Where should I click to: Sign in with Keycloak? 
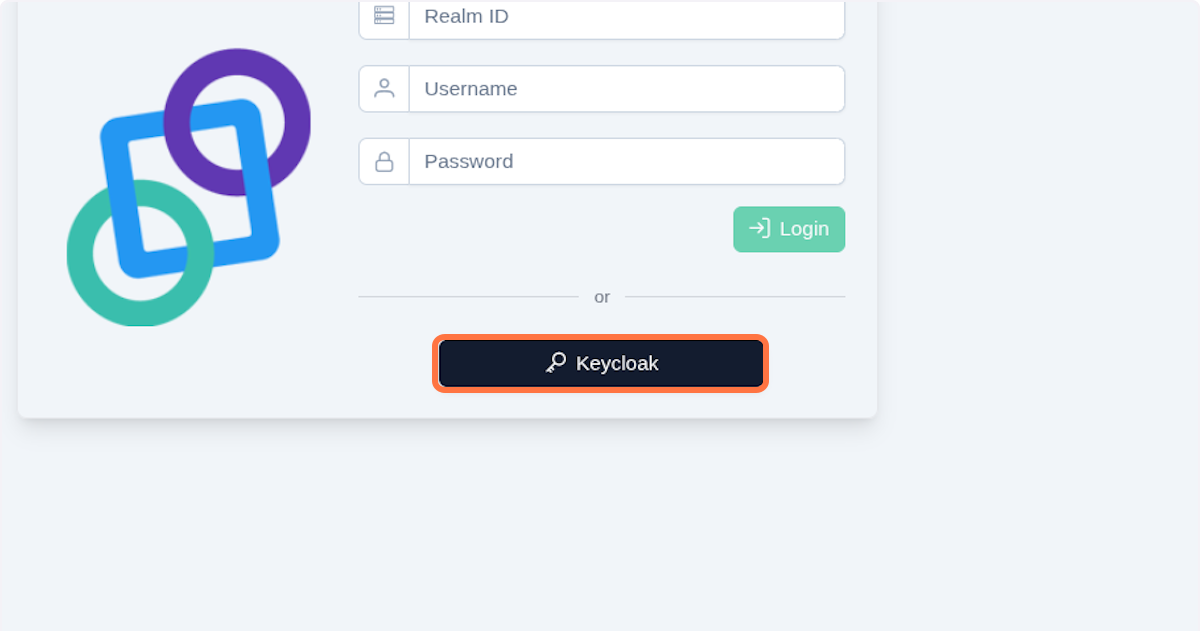pos(601,363)
